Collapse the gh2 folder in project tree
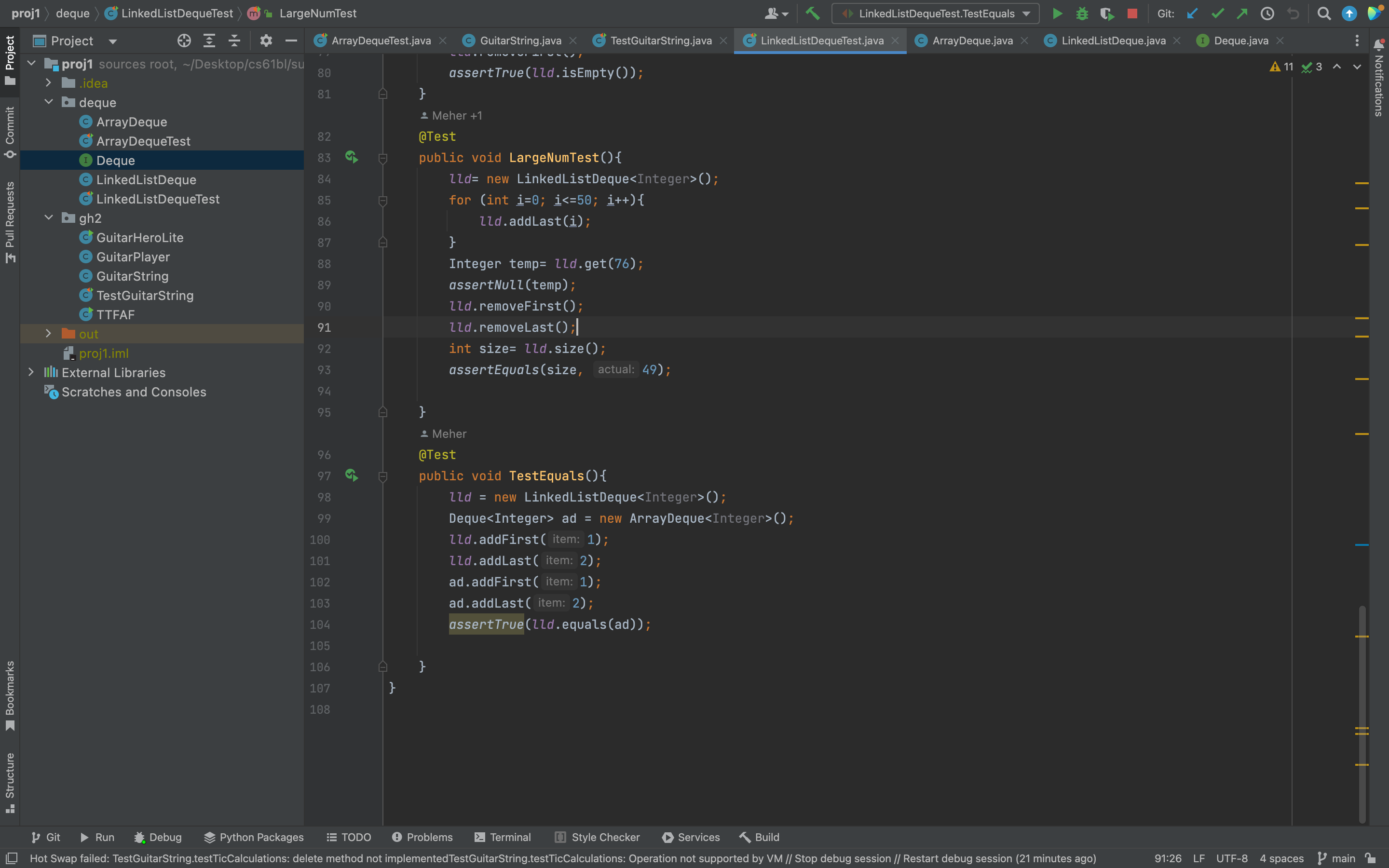1389x868 pixels. tap(49, 217)
